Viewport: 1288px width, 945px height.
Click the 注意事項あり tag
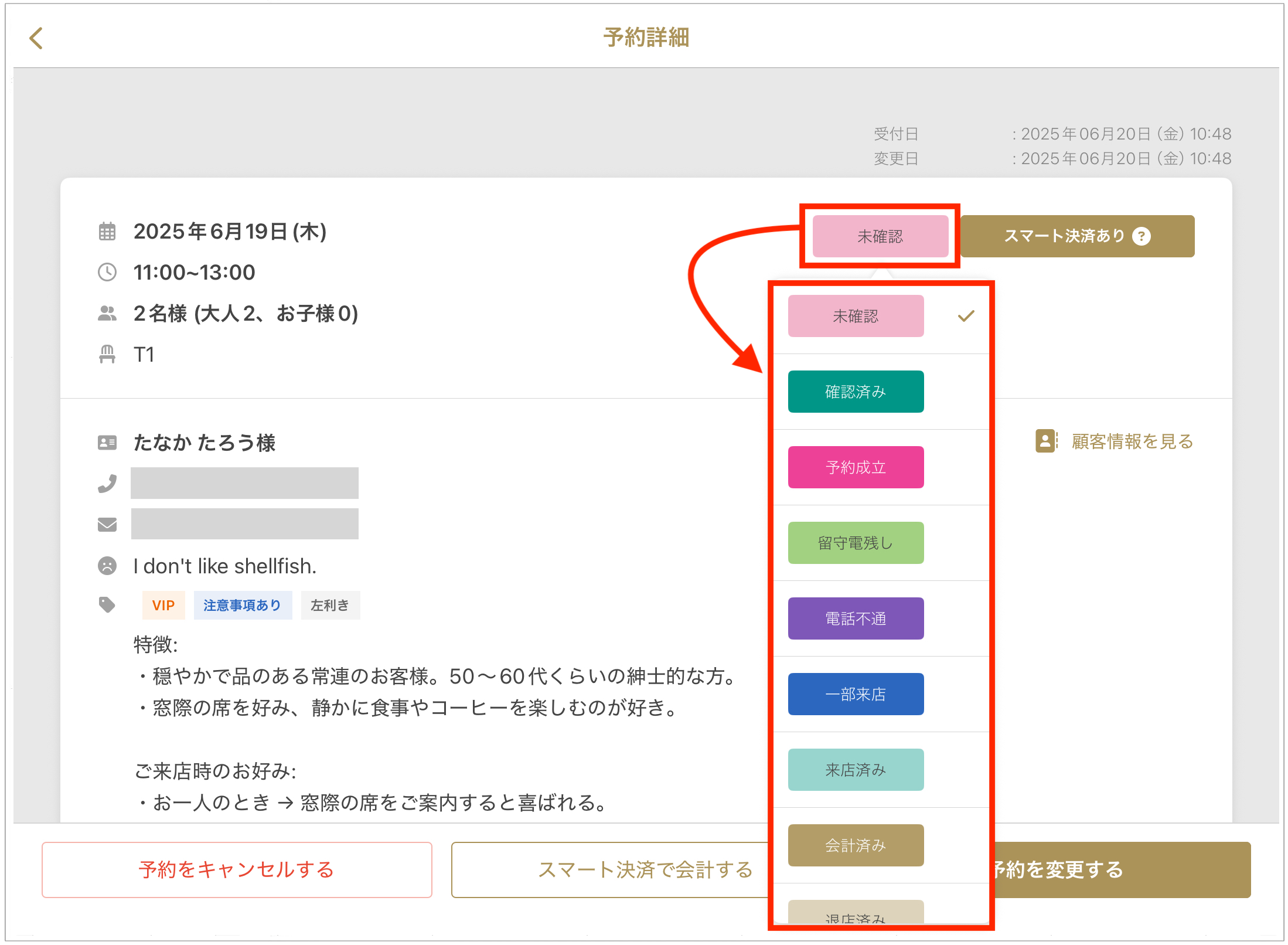click(243, 605)
